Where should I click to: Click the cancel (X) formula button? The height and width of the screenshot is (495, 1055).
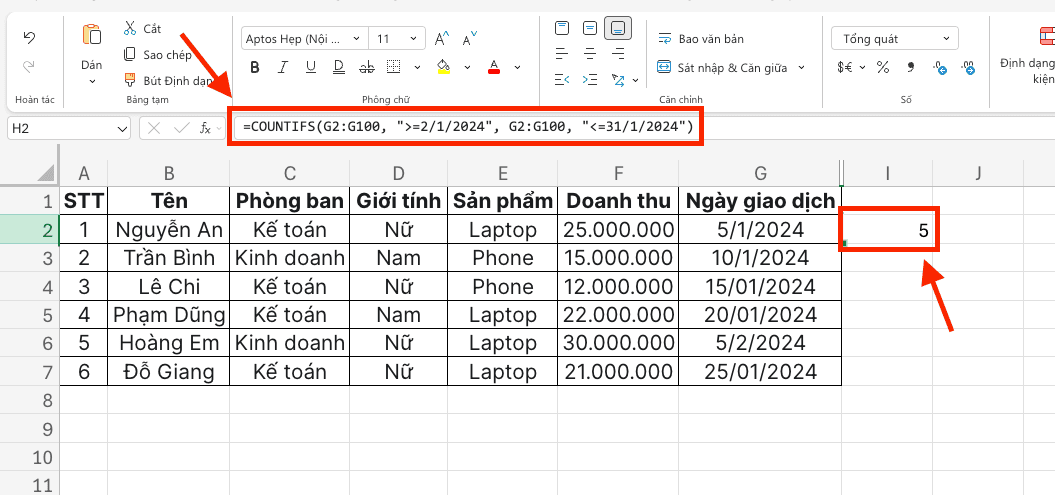point(153,128)
